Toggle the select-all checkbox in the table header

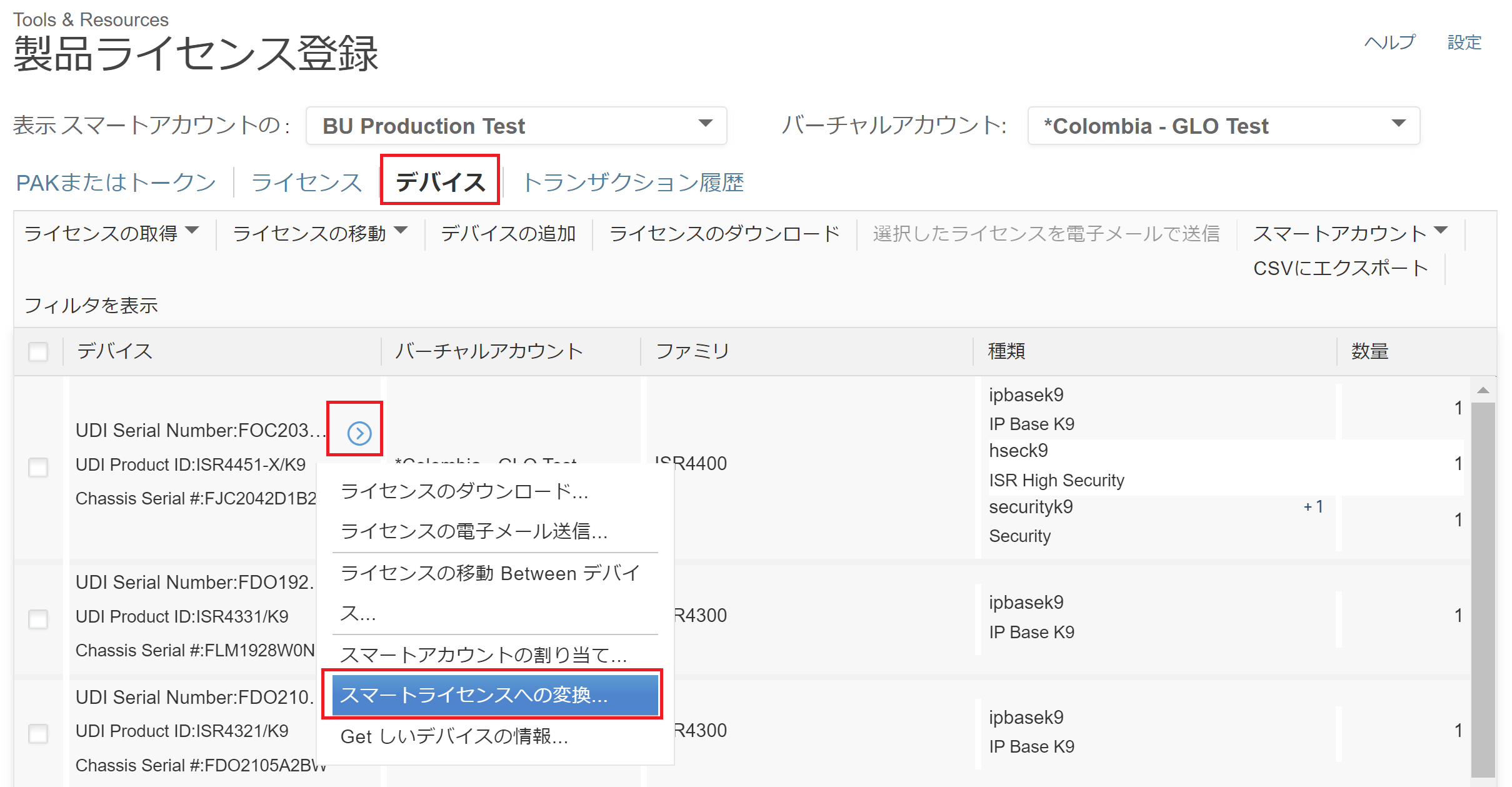coord(38,352)
